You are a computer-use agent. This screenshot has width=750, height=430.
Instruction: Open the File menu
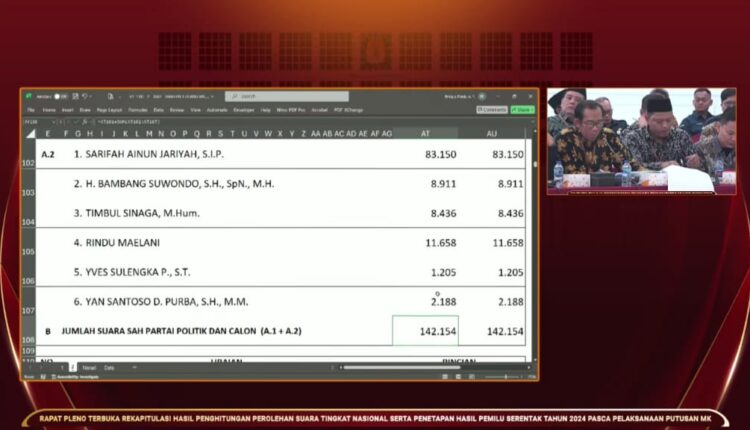click(x=30, y=109)
